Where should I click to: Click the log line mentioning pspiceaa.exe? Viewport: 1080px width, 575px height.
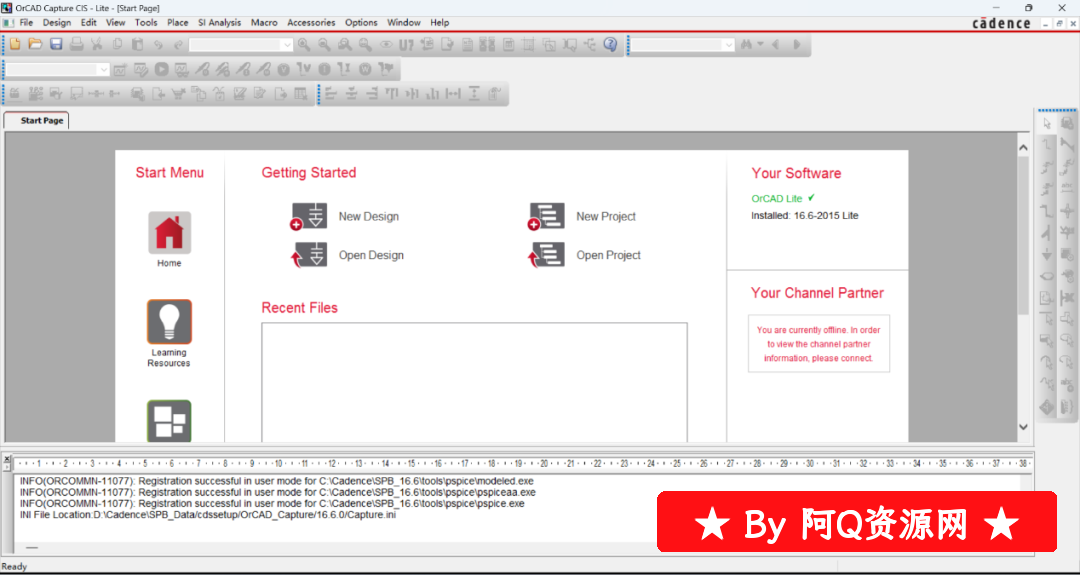pos(278,492)
